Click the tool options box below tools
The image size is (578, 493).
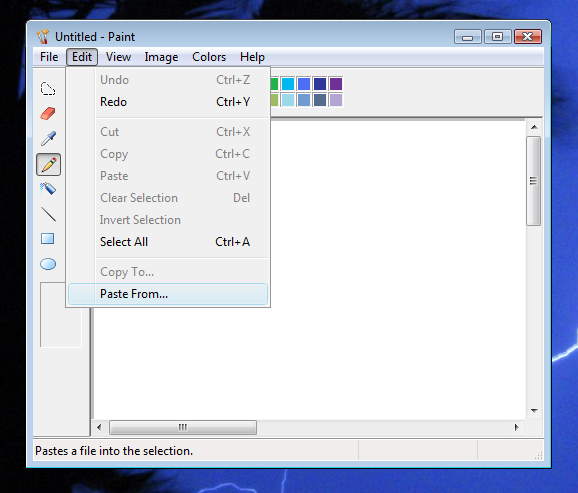60,315
